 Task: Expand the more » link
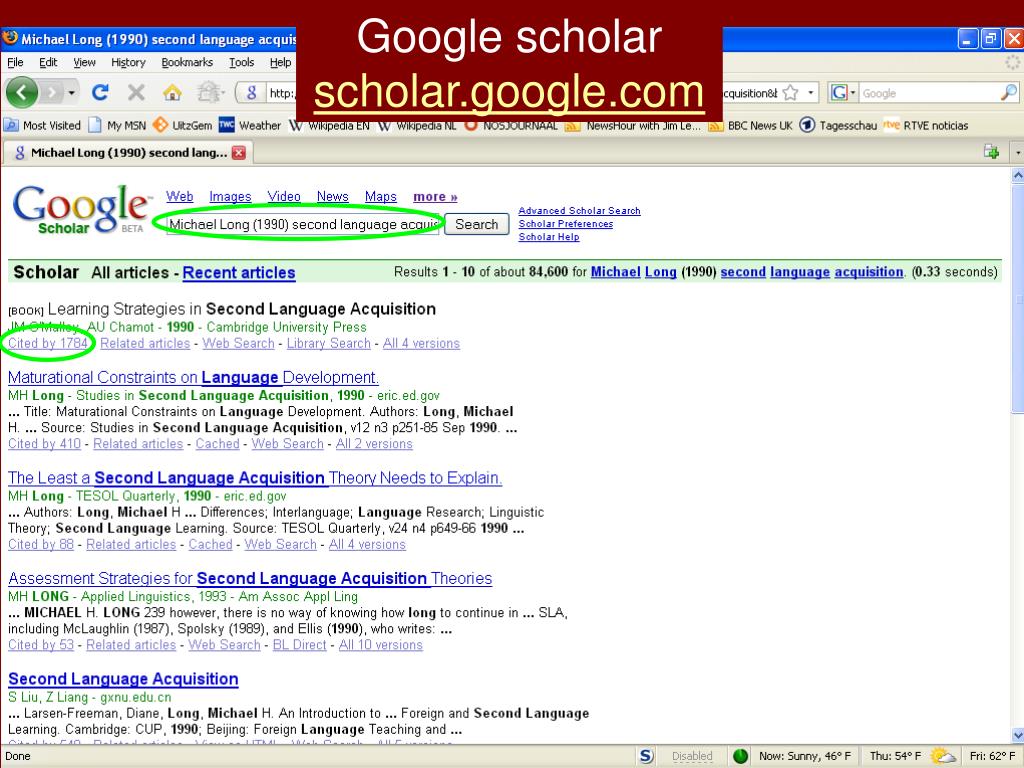pos(435,197)
